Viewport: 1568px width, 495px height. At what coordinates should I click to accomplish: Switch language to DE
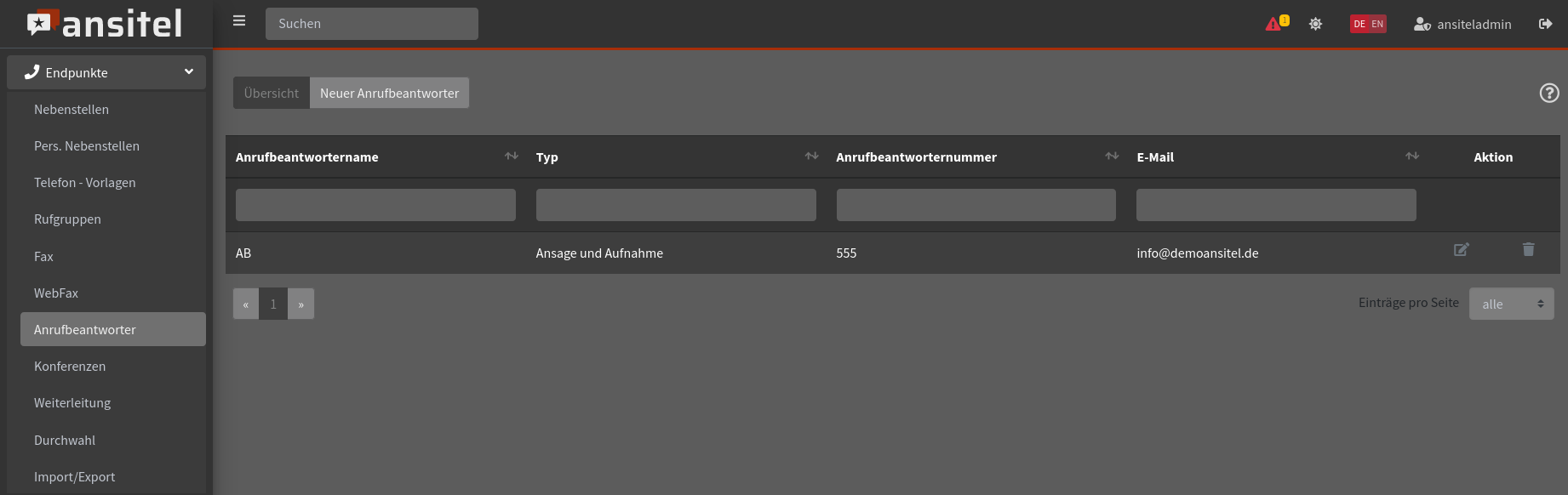(x=1359, y=24)
